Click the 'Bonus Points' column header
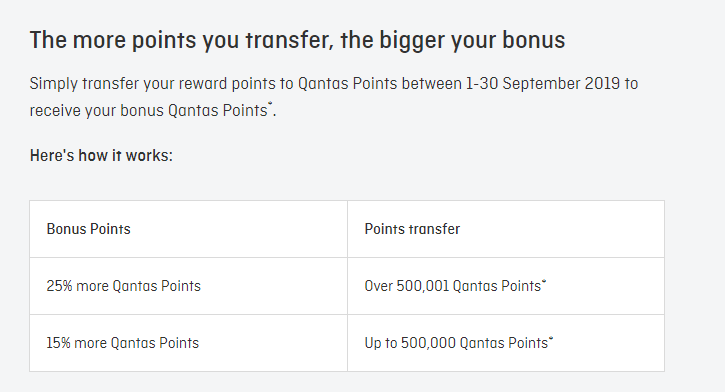Viewport: 725px width, 392px height. click(189, 229)
